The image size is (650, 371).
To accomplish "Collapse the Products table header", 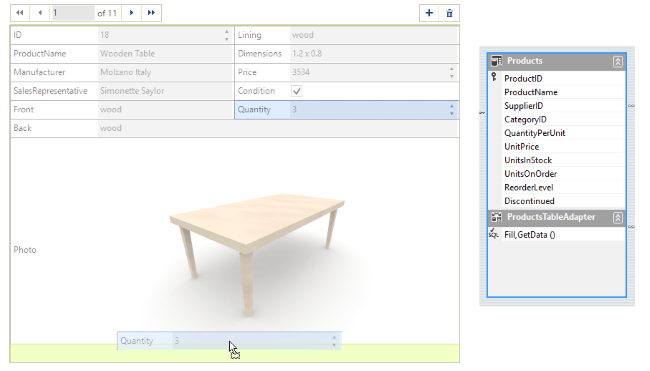I will [617, 62].
